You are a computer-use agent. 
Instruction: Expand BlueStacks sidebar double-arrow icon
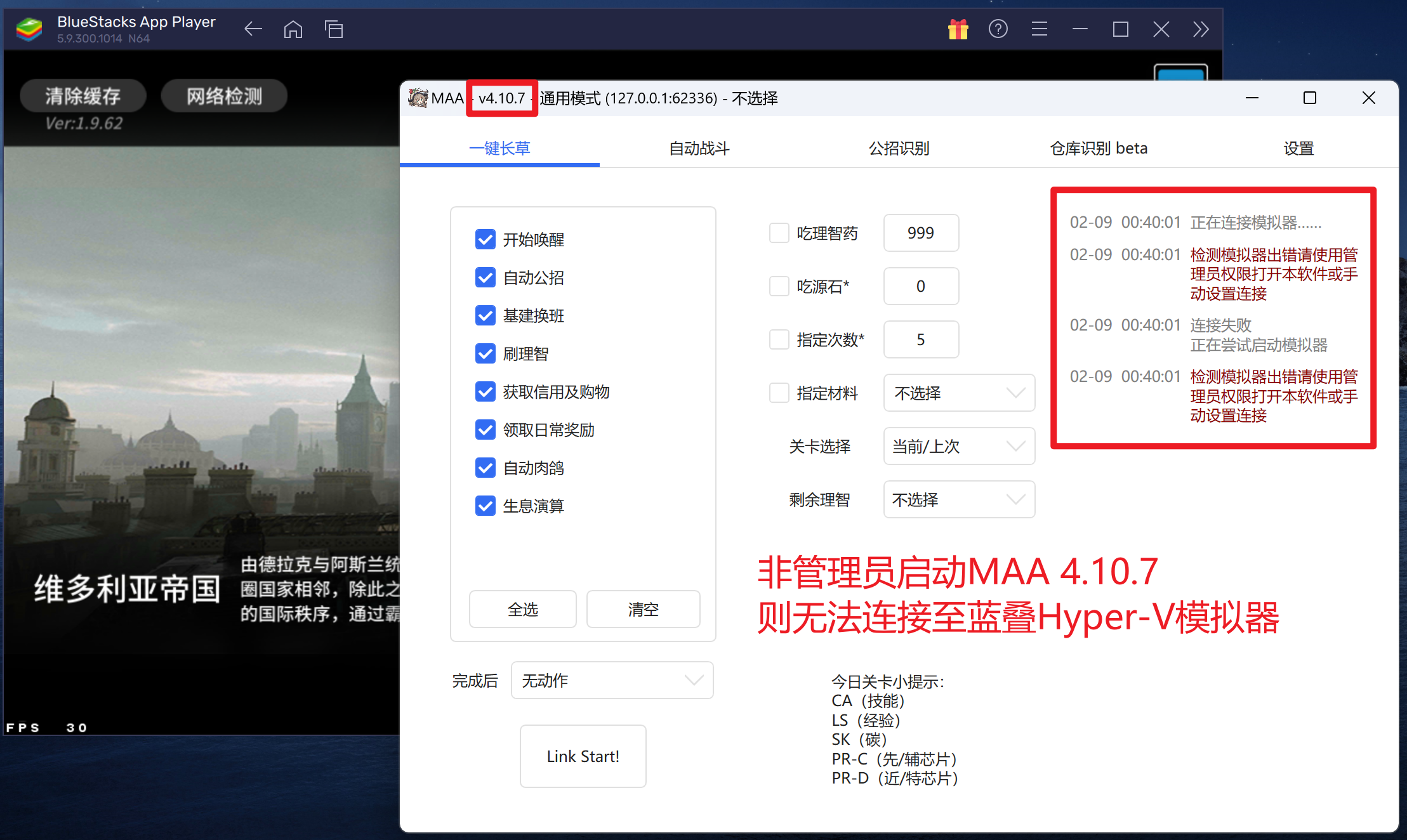click(x=1200, y=29)
